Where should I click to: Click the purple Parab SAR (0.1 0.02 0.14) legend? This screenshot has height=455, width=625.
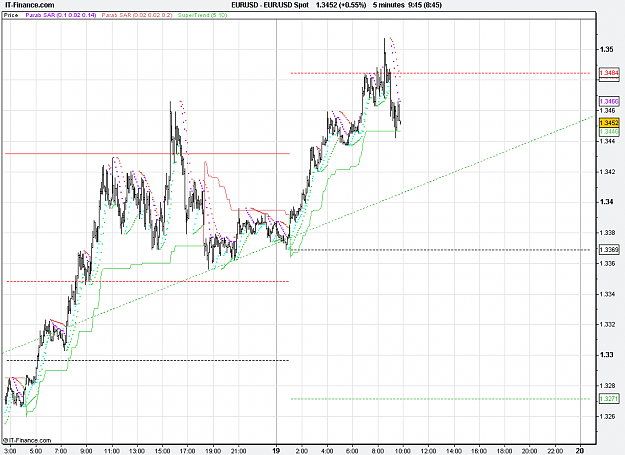[61, 15]
